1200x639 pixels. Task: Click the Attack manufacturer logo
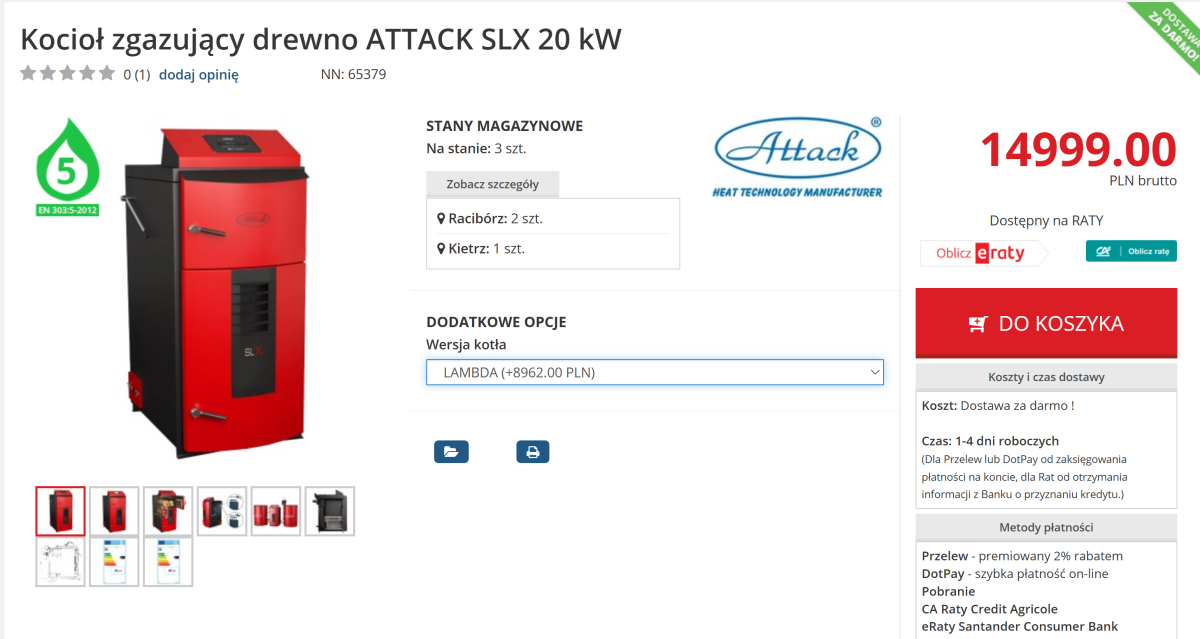797,157
